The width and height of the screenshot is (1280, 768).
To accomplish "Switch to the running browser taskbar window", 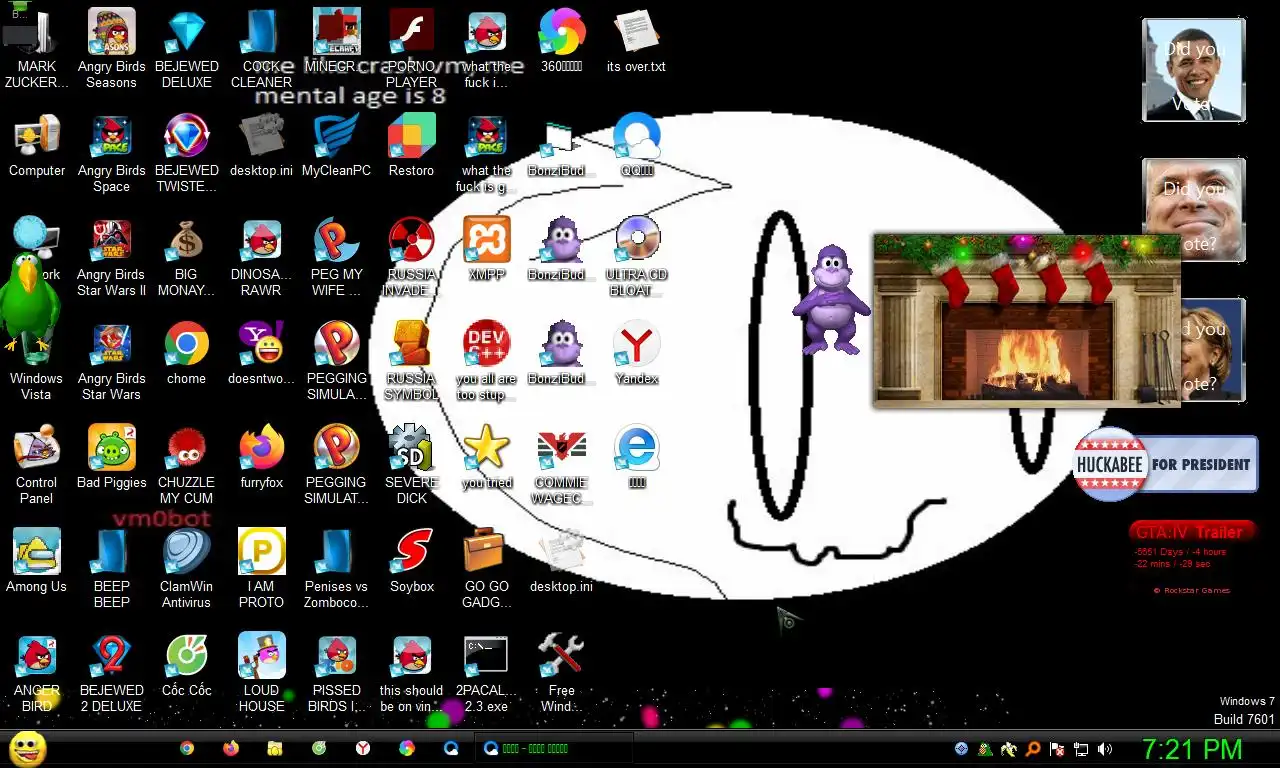I will tap(555, 748).
